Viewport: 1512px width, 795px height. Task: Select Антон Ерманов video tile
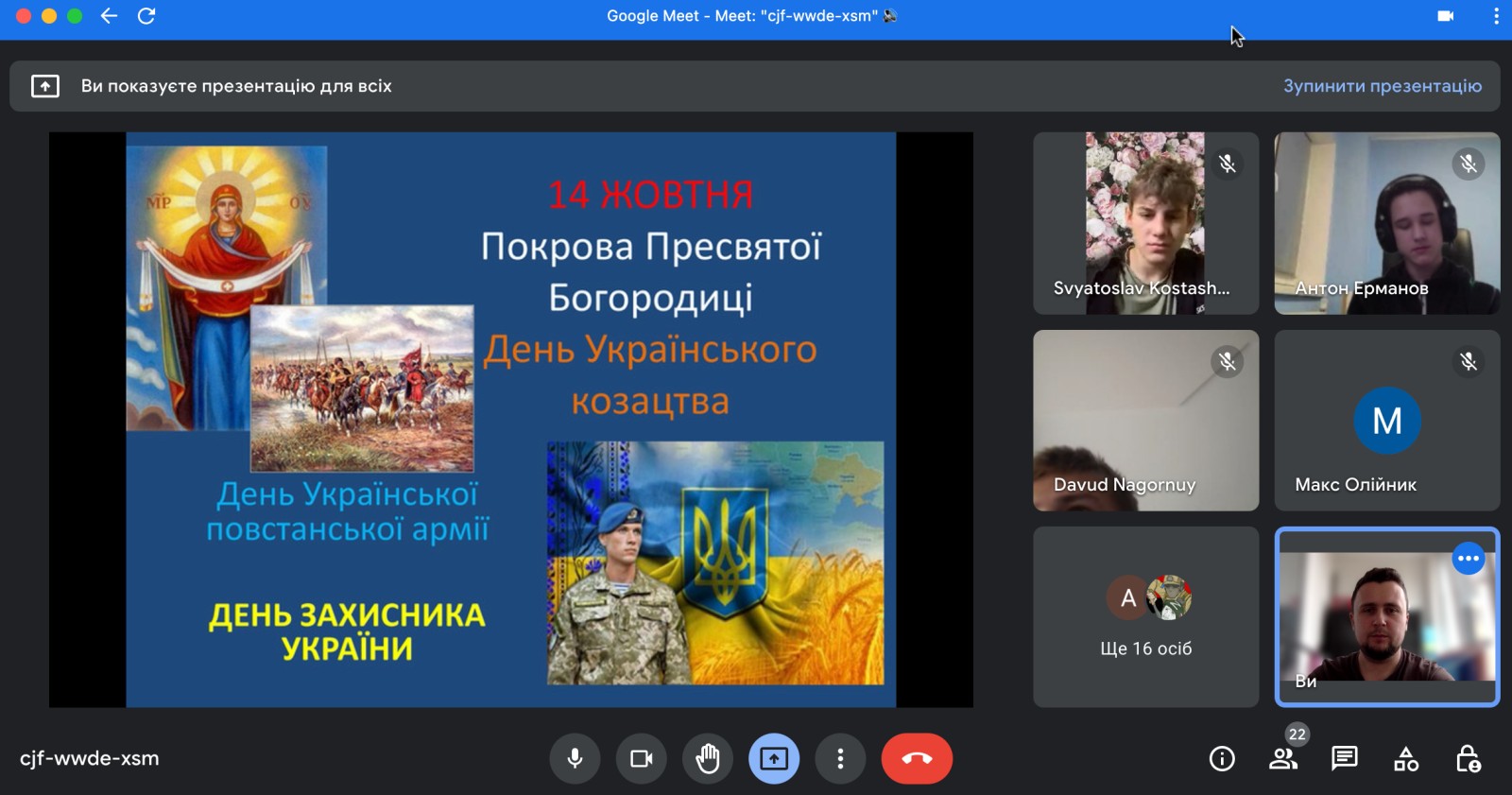(x=1387, y=223)
